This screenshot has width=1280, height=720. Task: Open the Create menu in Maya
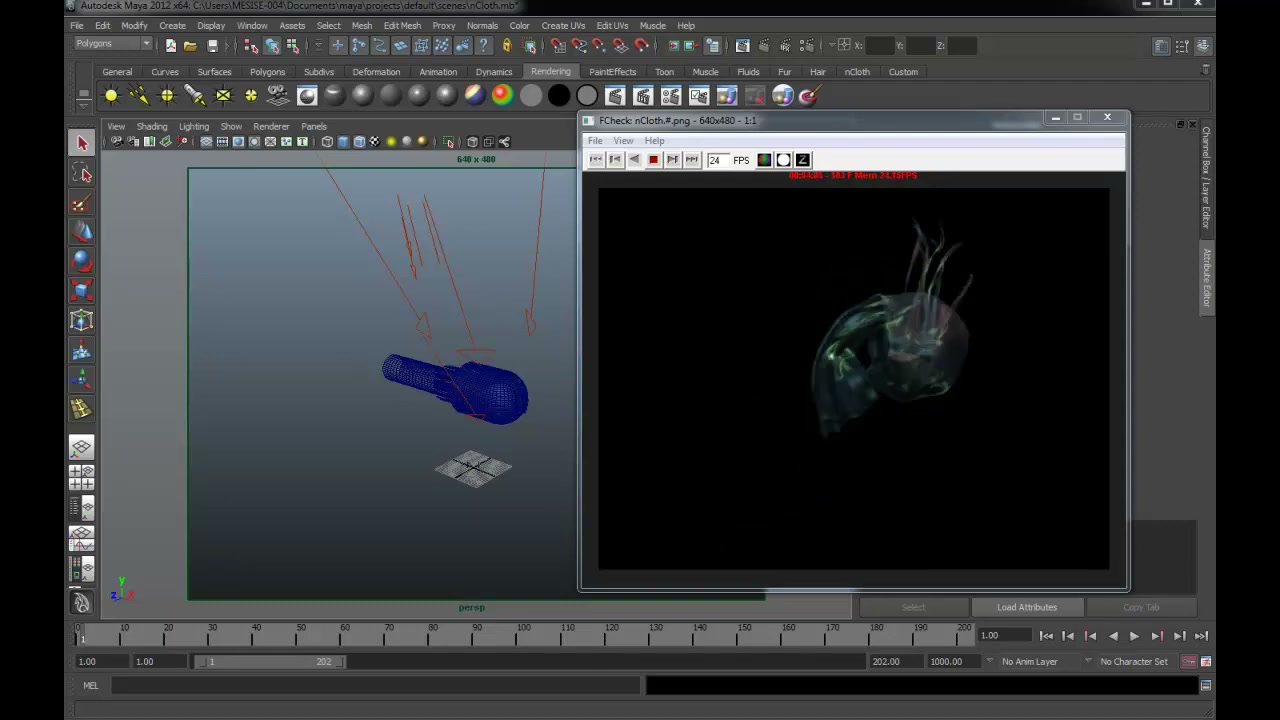point(172,25)
